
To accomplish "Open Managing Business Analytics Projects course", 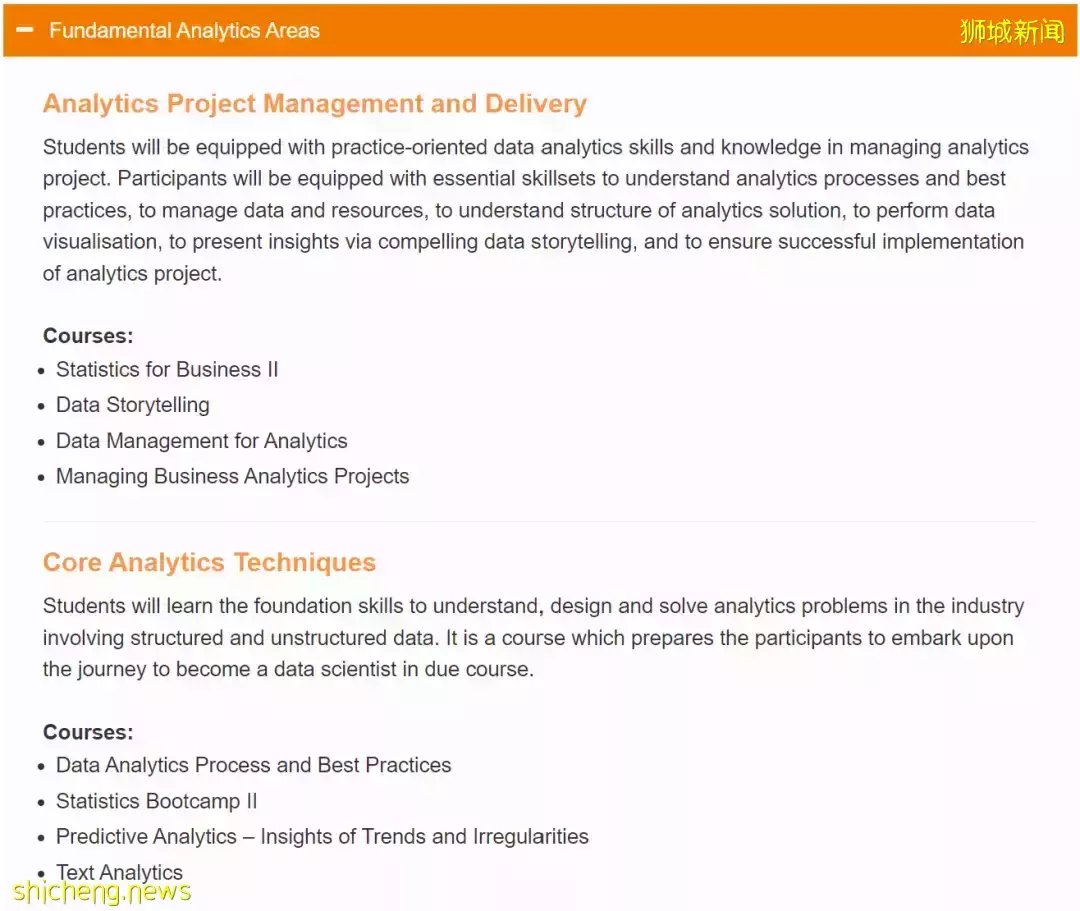I will coord(232,477).
